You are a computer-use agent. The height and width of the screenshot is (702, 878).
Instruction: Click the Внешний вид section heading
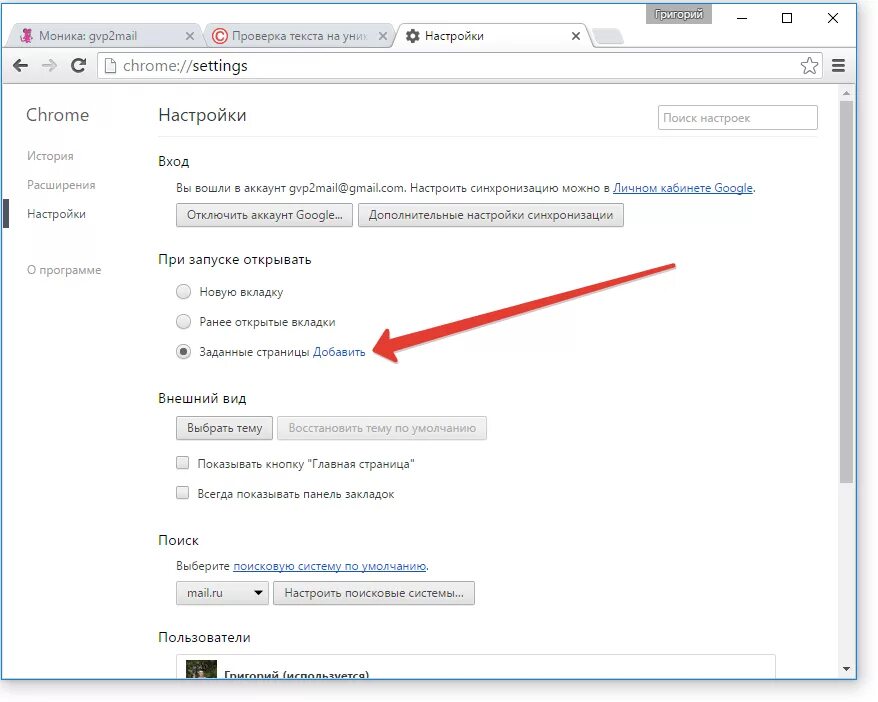pyautogui.click(x=202, y=399)
